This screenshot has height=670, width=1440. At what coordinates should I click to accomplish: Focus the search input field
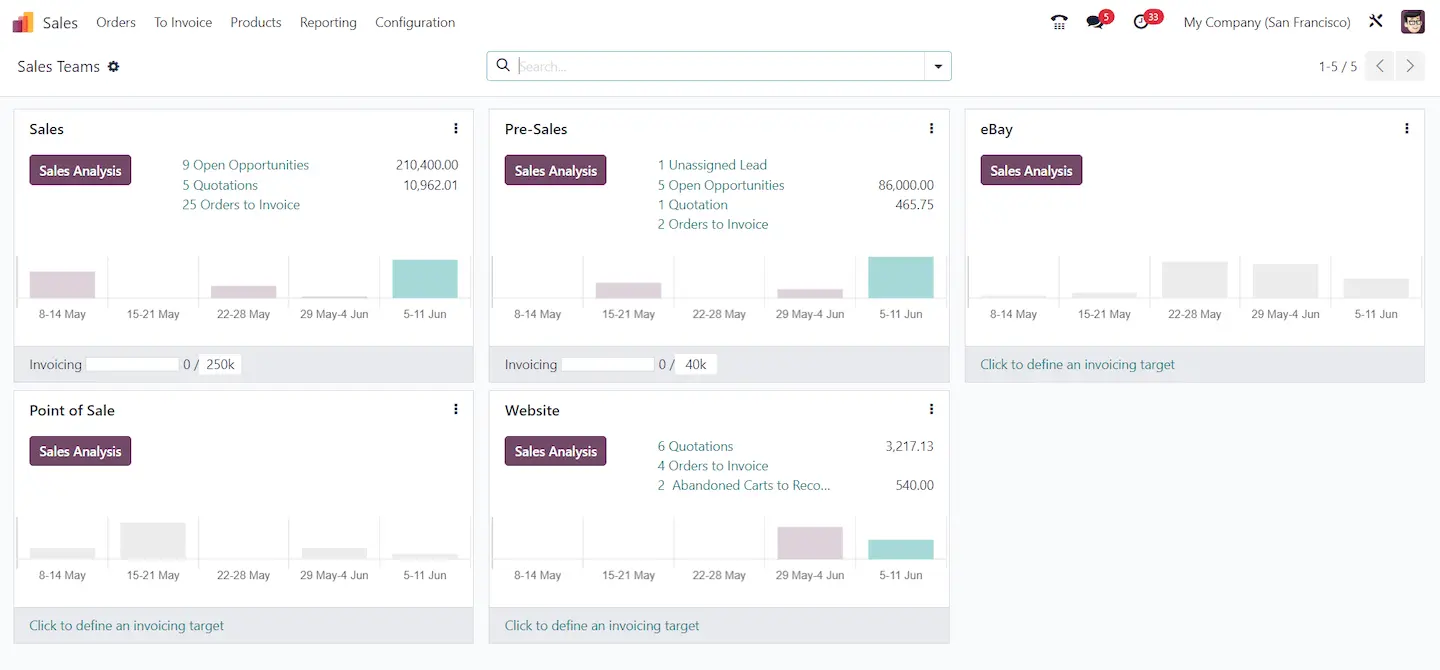(720, 66)
